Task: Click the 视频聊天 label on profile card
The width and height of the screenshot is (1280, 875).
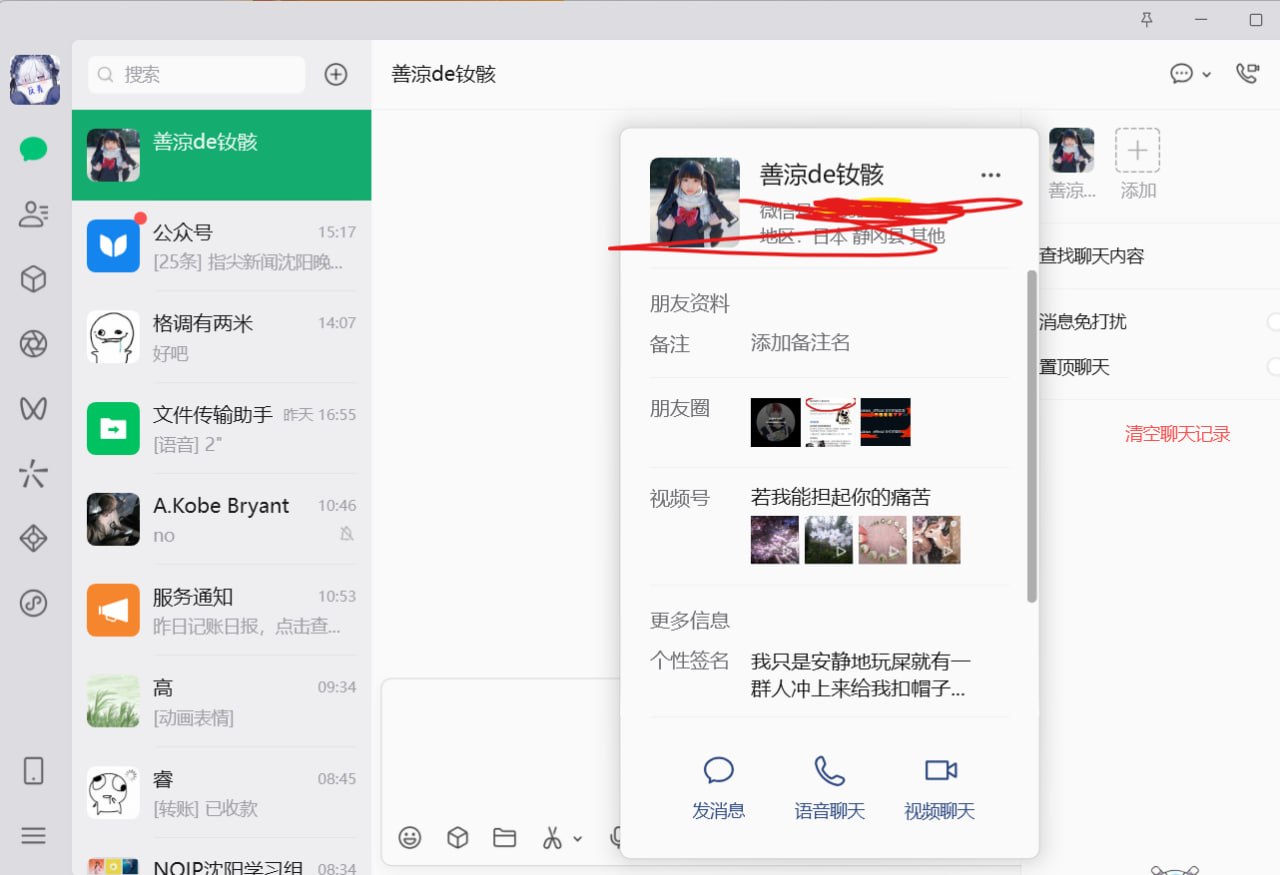Action: pos(940,811)
